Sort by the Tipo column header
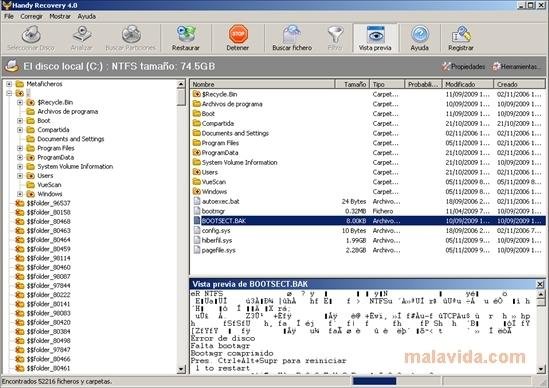The width and height of the screenshot is (549, 388). (387, 84)
